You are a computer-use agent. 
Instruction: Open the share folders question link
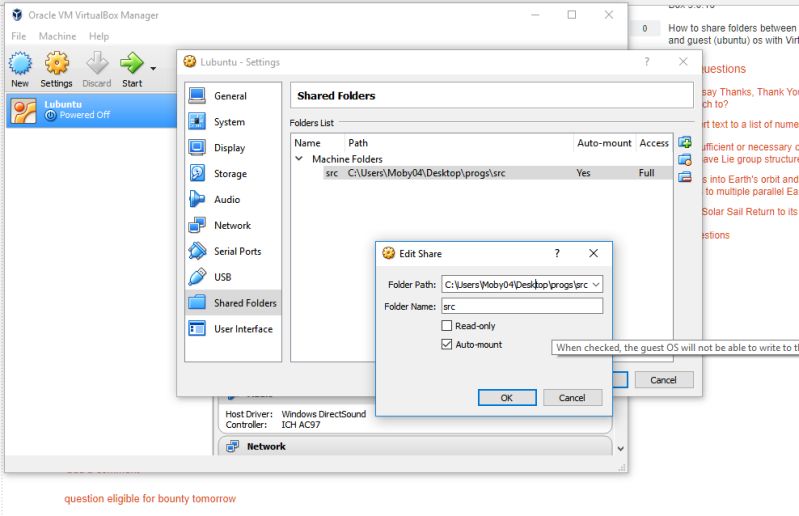point(733,34)
